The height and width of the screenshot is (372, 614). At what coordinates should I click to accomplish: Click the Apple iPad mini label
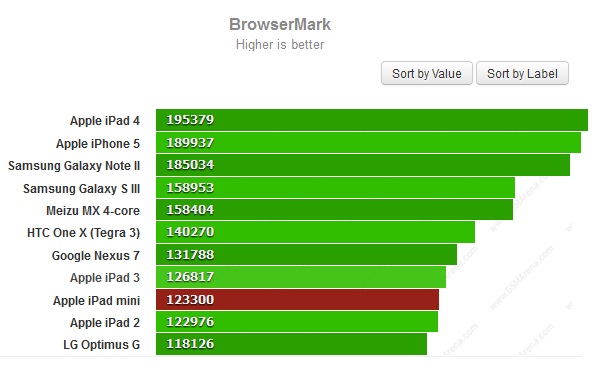coord(96,301)
